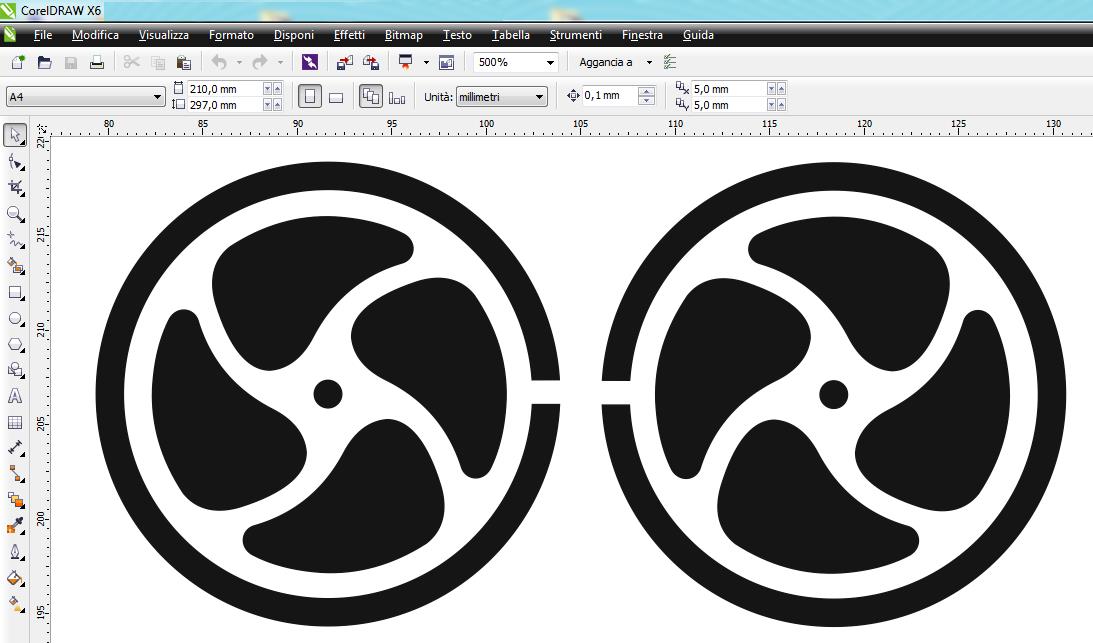
Task: Open the Strumenti menu
Action: 576,35
